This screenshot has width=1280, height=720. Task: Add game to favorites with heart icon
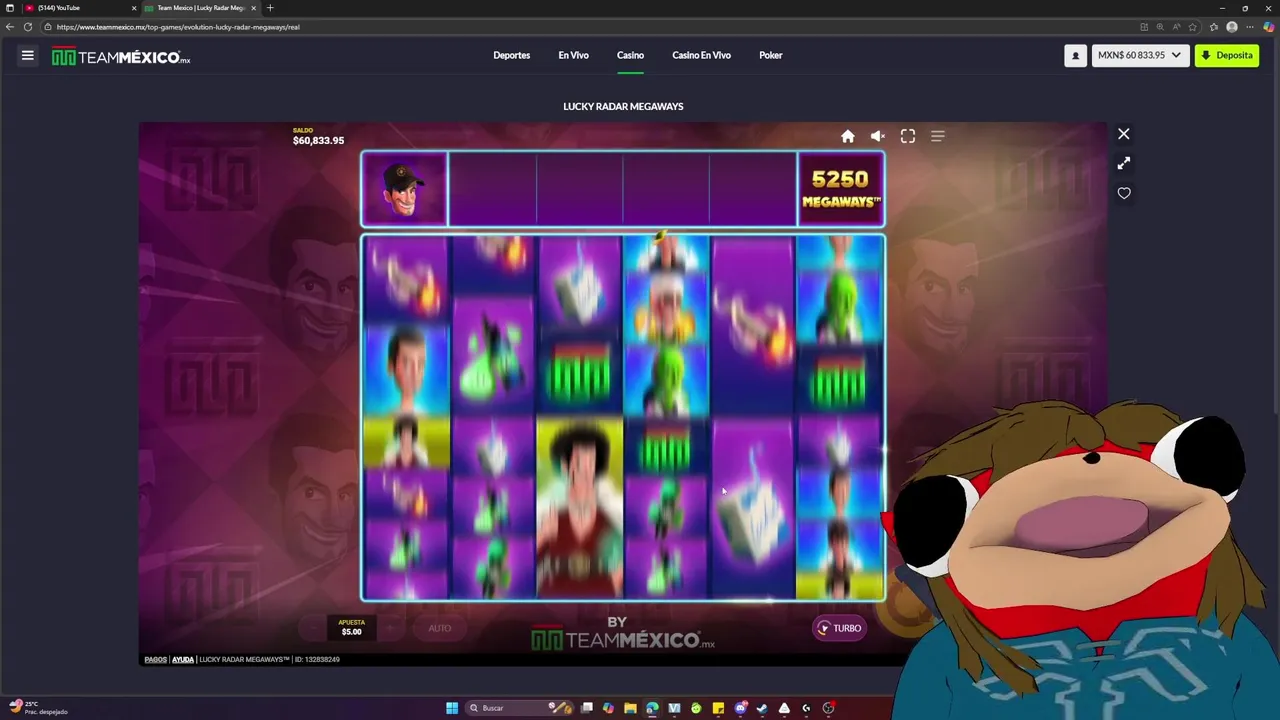coord(1124,193)
